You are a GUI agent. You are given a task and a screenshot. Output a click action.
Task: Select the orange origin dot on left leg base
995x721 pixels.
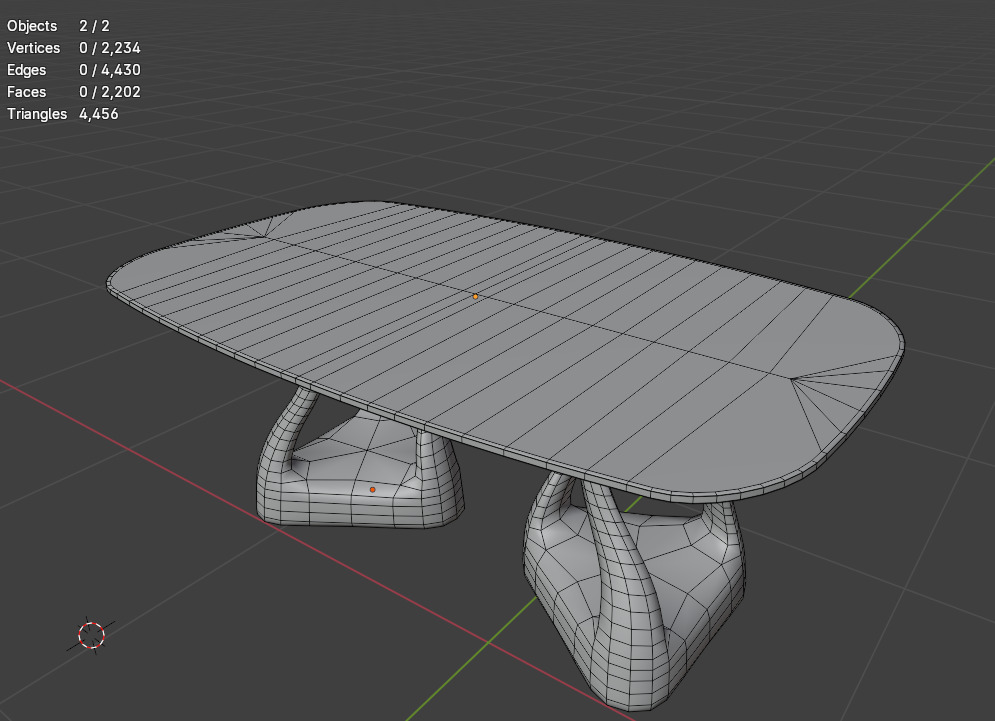coord(372,489)
